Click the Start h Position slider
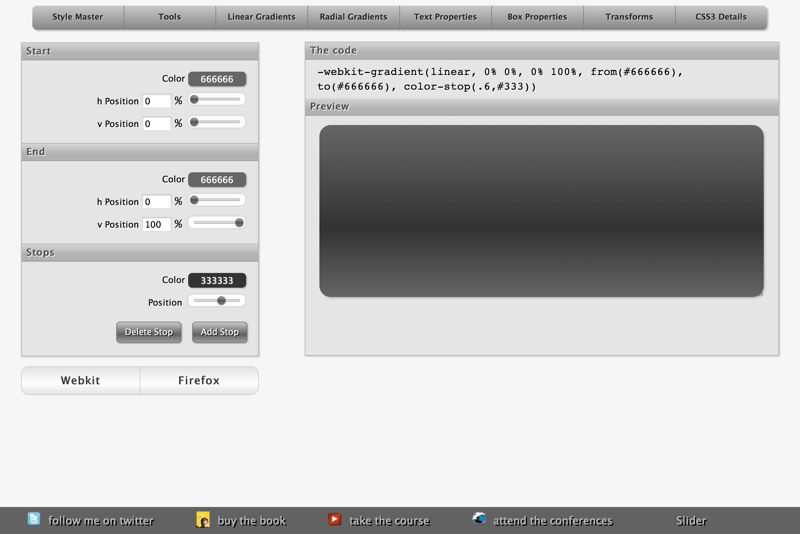Viewport: 800px width, 534px height. [217, 100]
